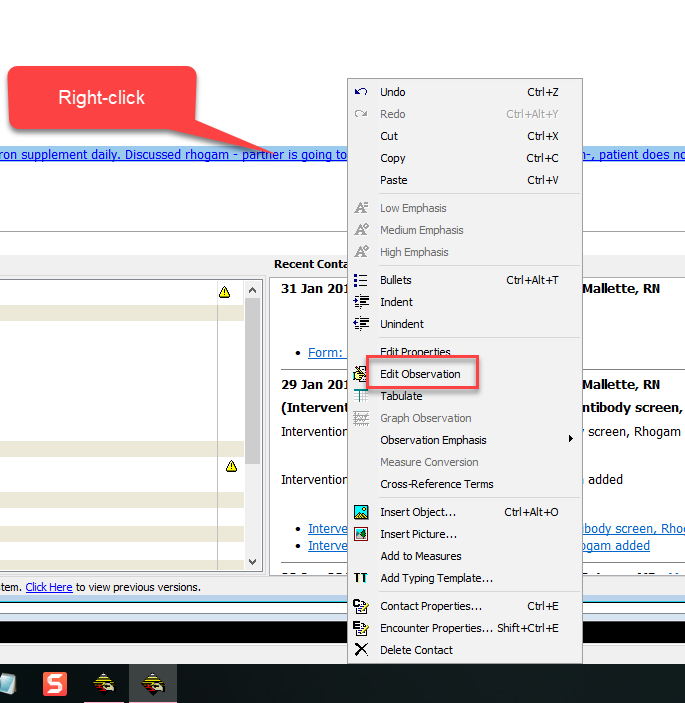Click the Add Typing Template TT icon
Image resolution: width=685 pixels, height=703 pixels.
(361, 578)
